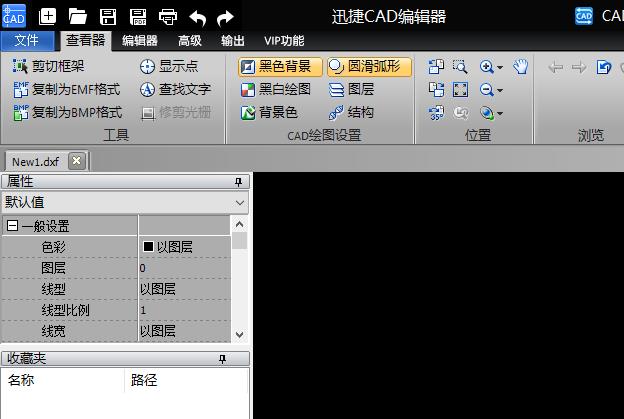Close the New1.dxf tab
Image resolution: width=624 pixels, height=419 pixels.
click(x=76, y=161)
